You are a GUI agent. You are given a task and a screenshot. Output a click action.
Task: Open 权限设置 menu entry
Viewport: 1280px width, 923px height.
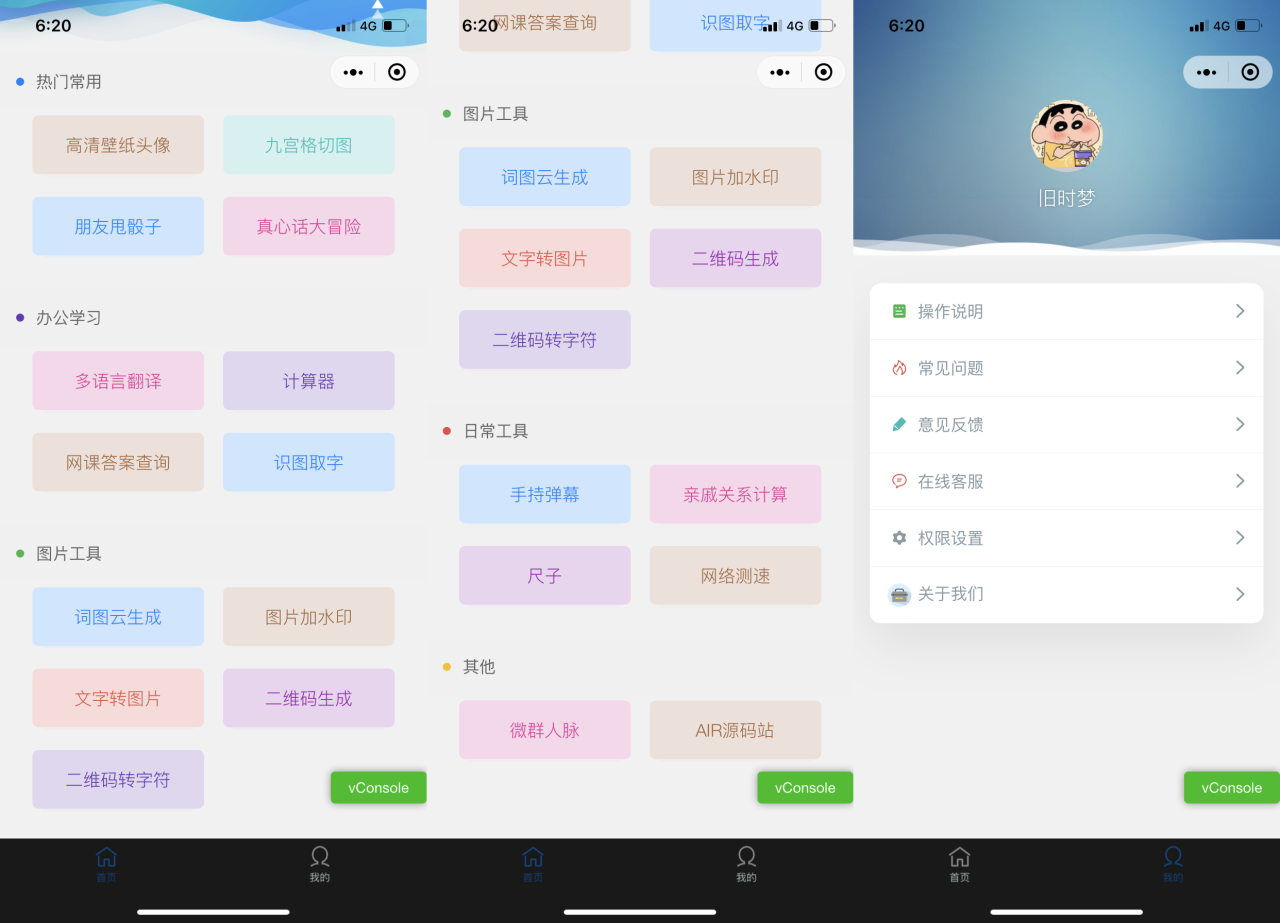click(x=1066, y=538)
